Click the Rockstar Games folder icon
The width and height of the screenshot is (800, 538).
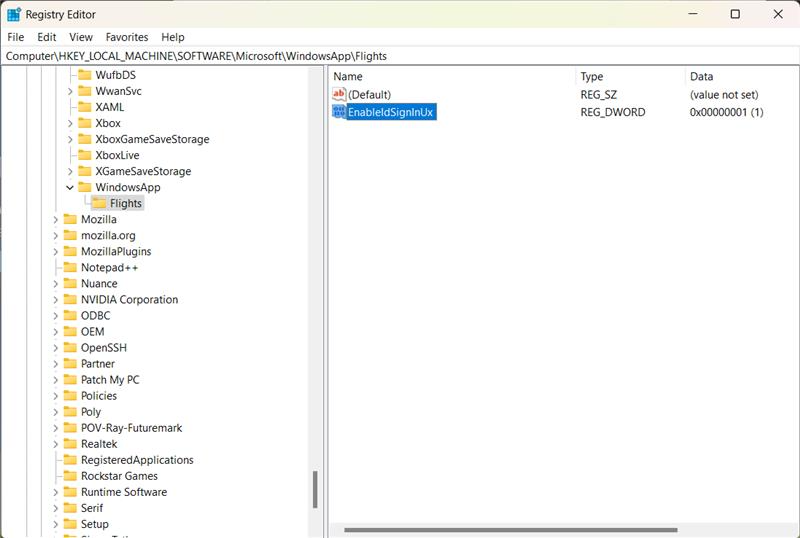pyautogui.click(x=70, y=476)
